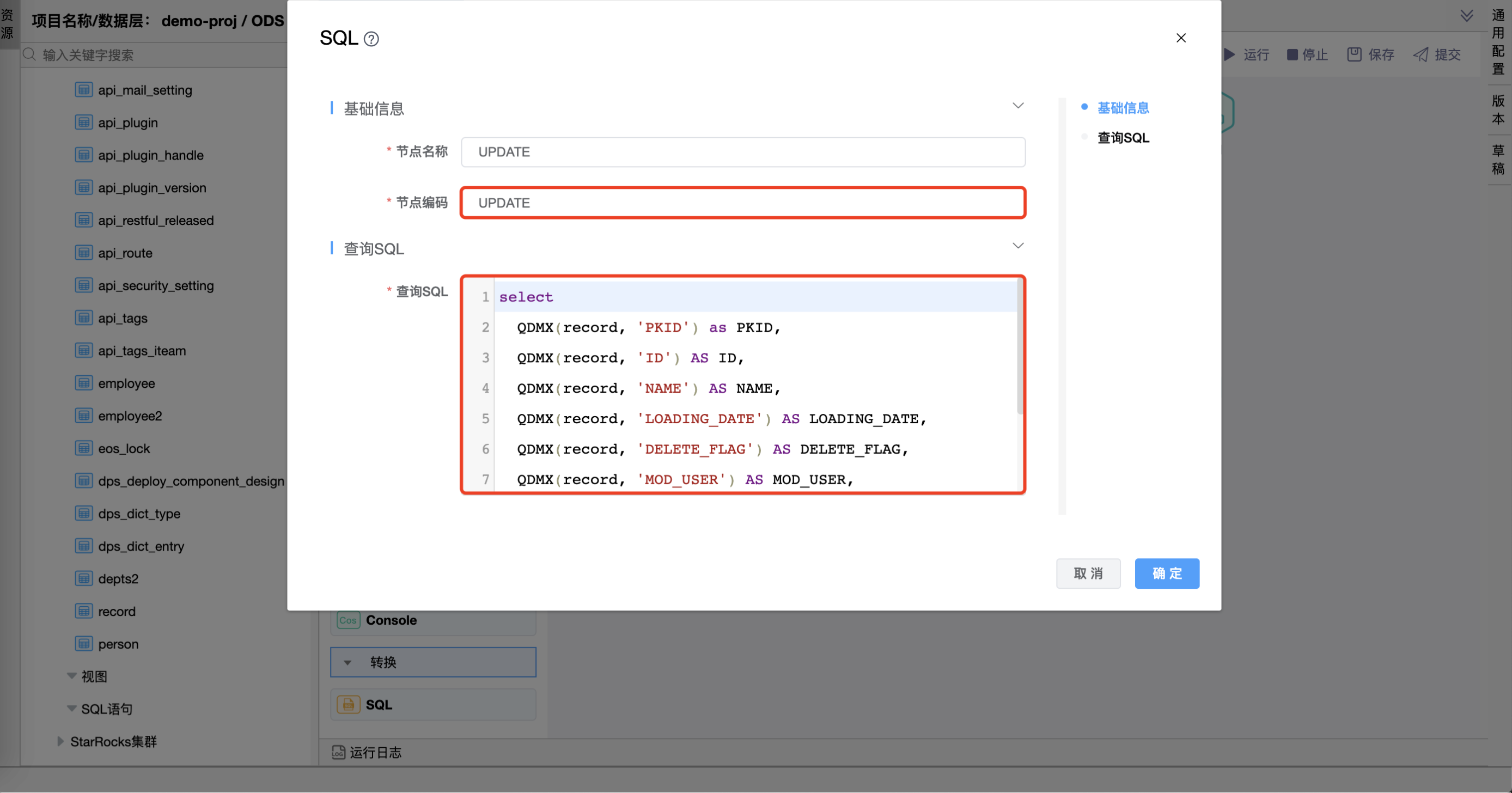The width and height of the screenshot is (1512, 793).
Task: Click the 节点名称 input field
Action: (x=742, y=152)
